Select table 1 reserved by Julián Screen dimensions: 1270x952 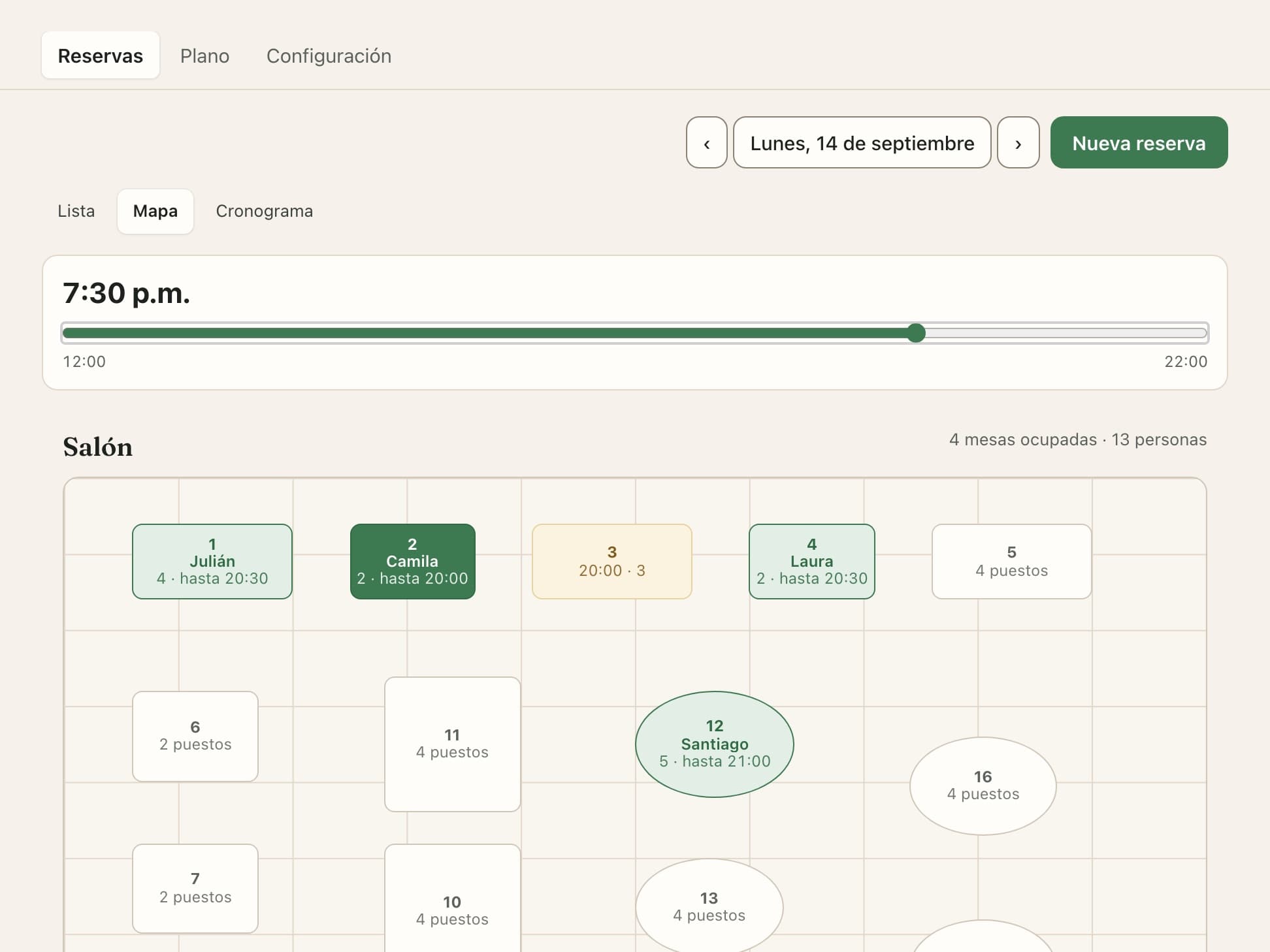tap(212, 562)
